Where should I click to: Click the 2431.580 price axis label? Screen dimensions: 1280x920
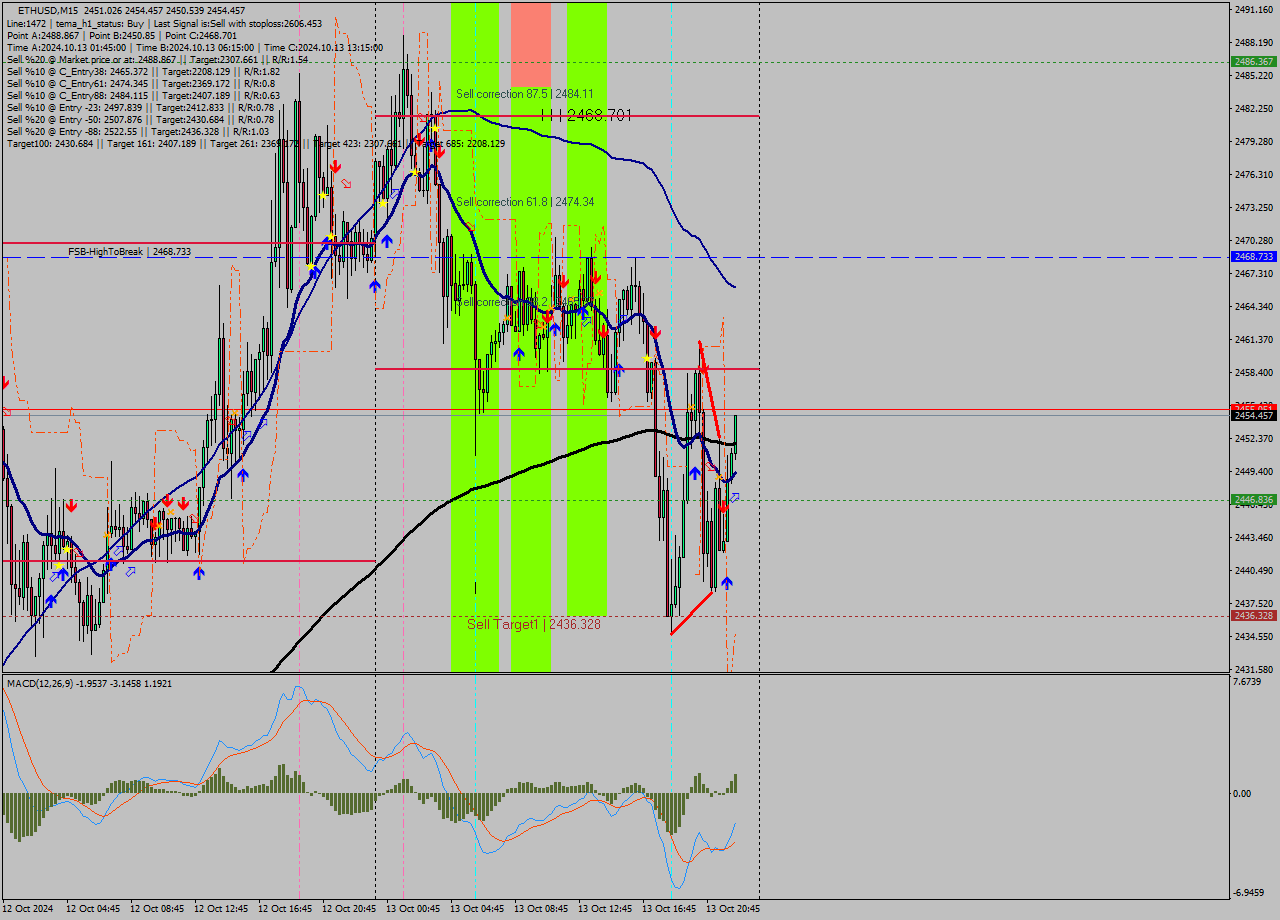click(1254, 669)
